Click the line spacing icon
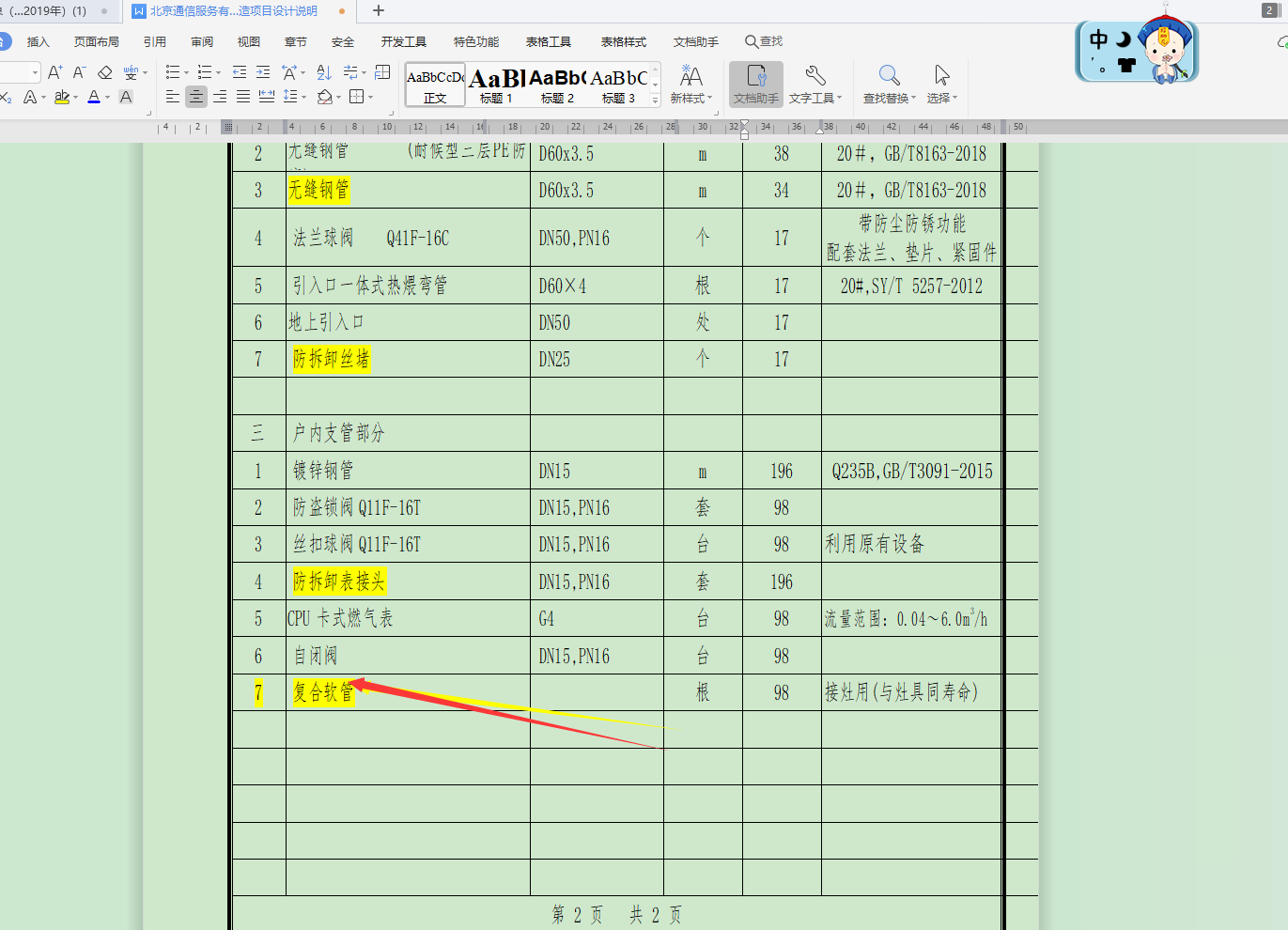The image size is (1288, 930). (289, 97)
